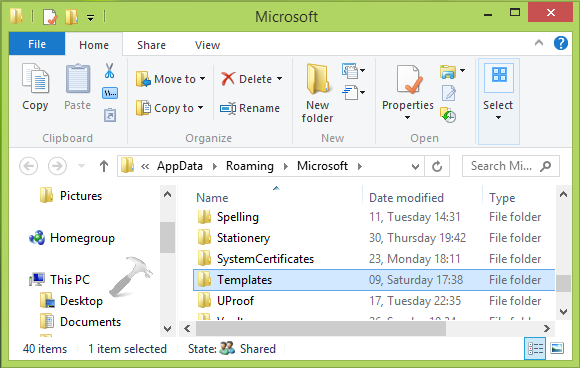Go up one folder level
The width and height of the screenshot is (580, 368).
coord(104,166)
